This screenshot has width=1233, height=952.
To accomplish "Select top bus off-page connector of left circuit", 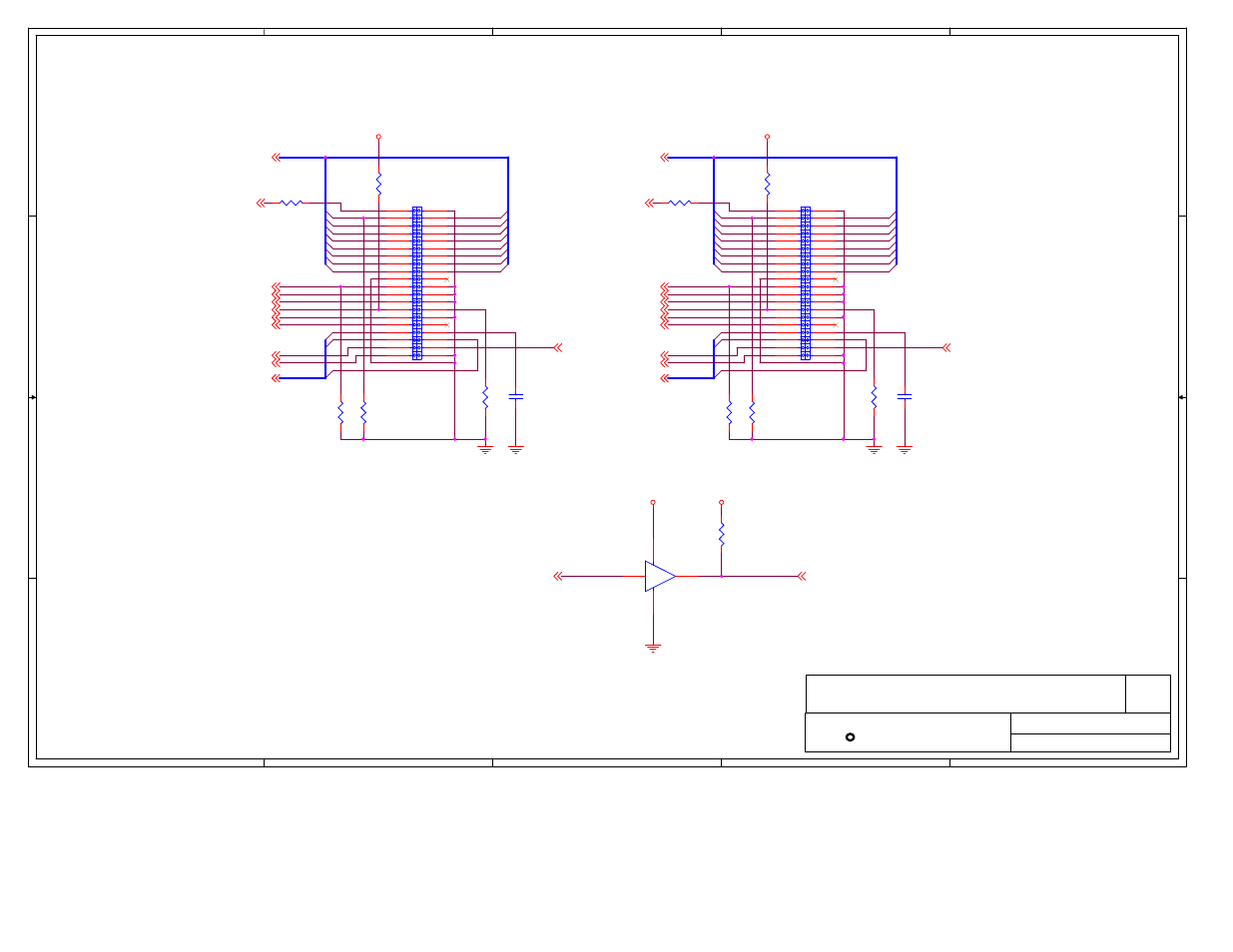I will [277, 157].
